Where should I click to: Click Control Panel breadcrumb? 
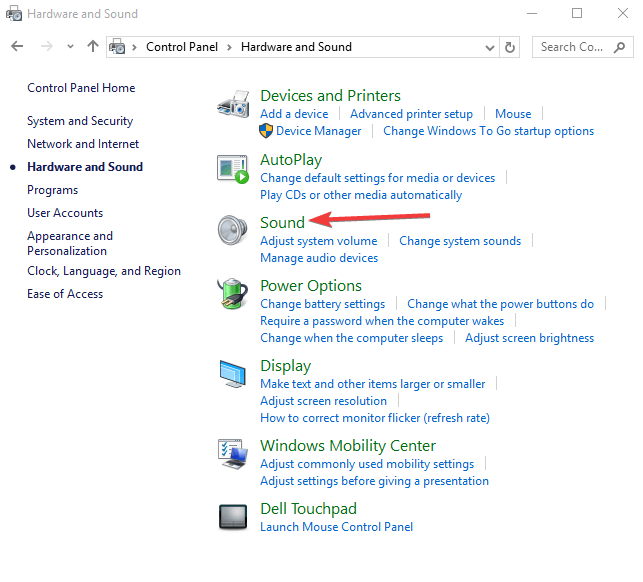[182, 47]
